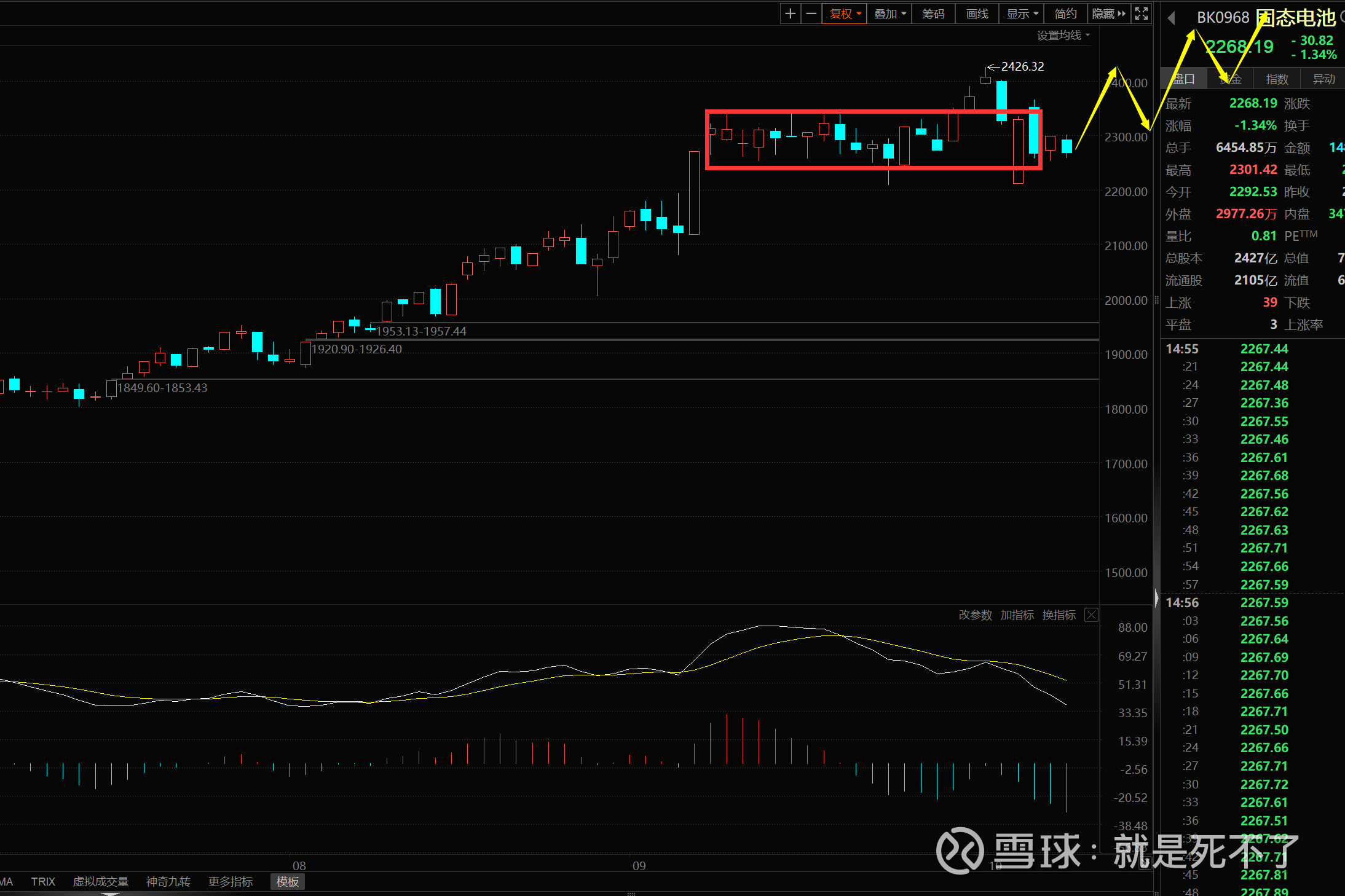Toggle fullscreen chart icon

pos(1142,14)
